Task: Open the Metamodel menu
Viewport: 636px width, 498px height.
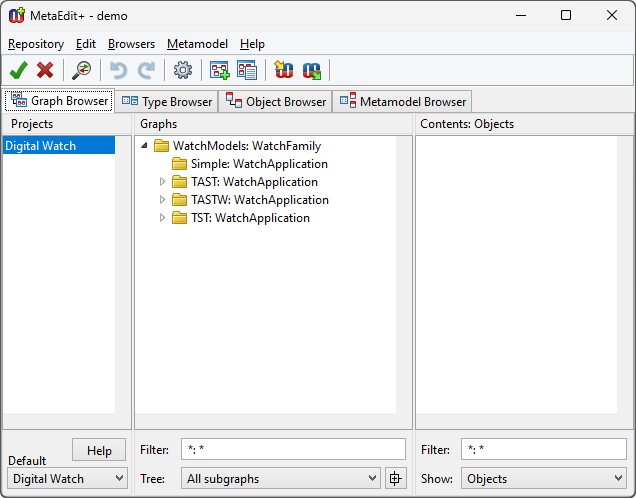Action: [x=197, y=44]
